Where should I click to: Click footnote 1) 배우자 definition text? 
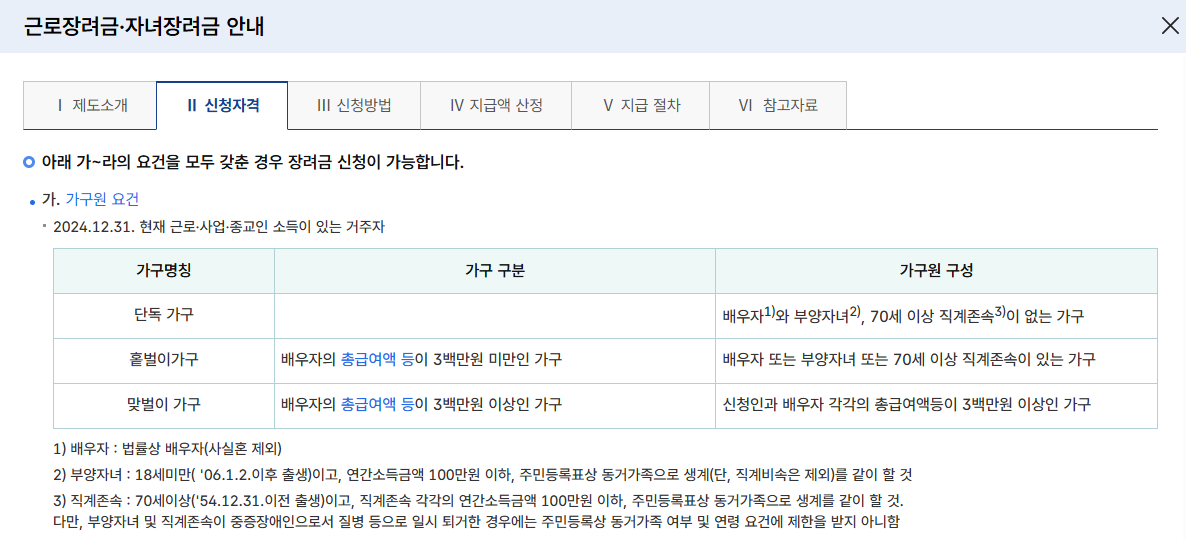coord(167,450)
